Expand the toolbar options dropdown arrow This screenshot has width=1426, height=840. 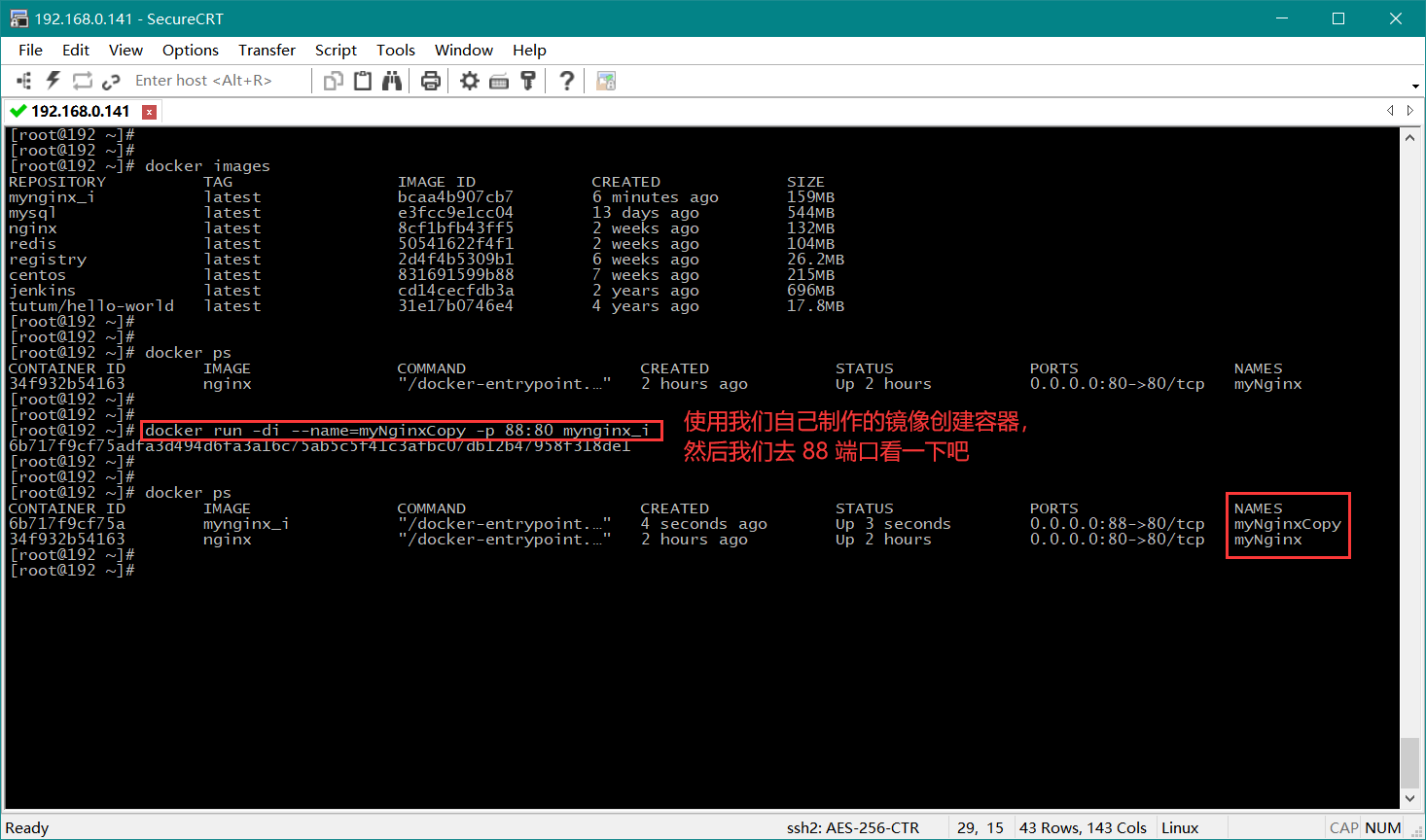point(1414,86)
